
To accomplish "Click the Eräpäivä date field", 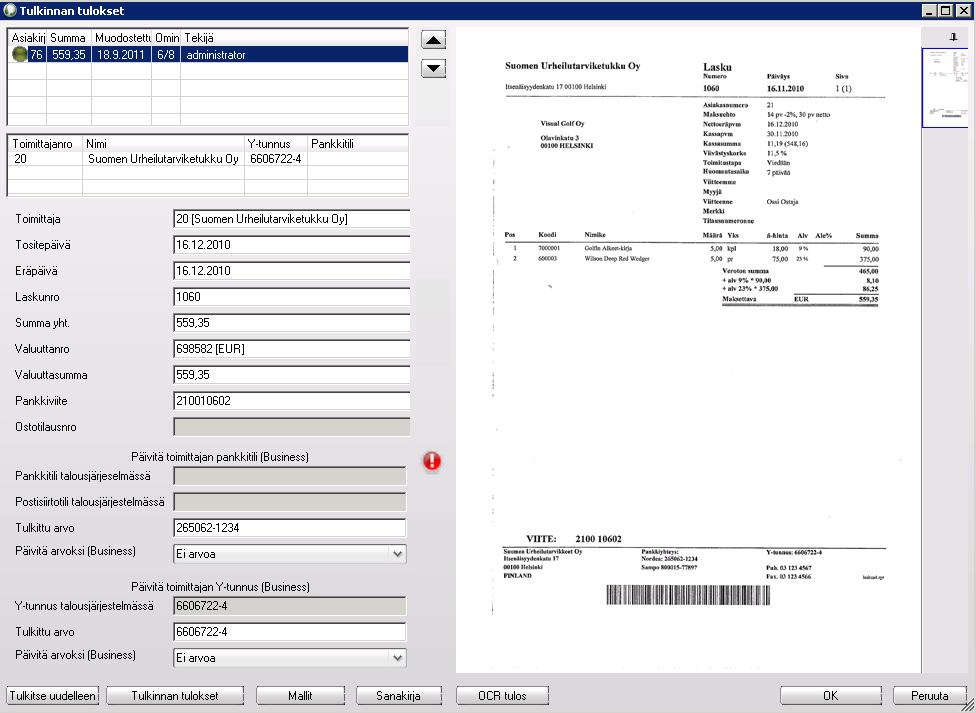I will 291,271.
